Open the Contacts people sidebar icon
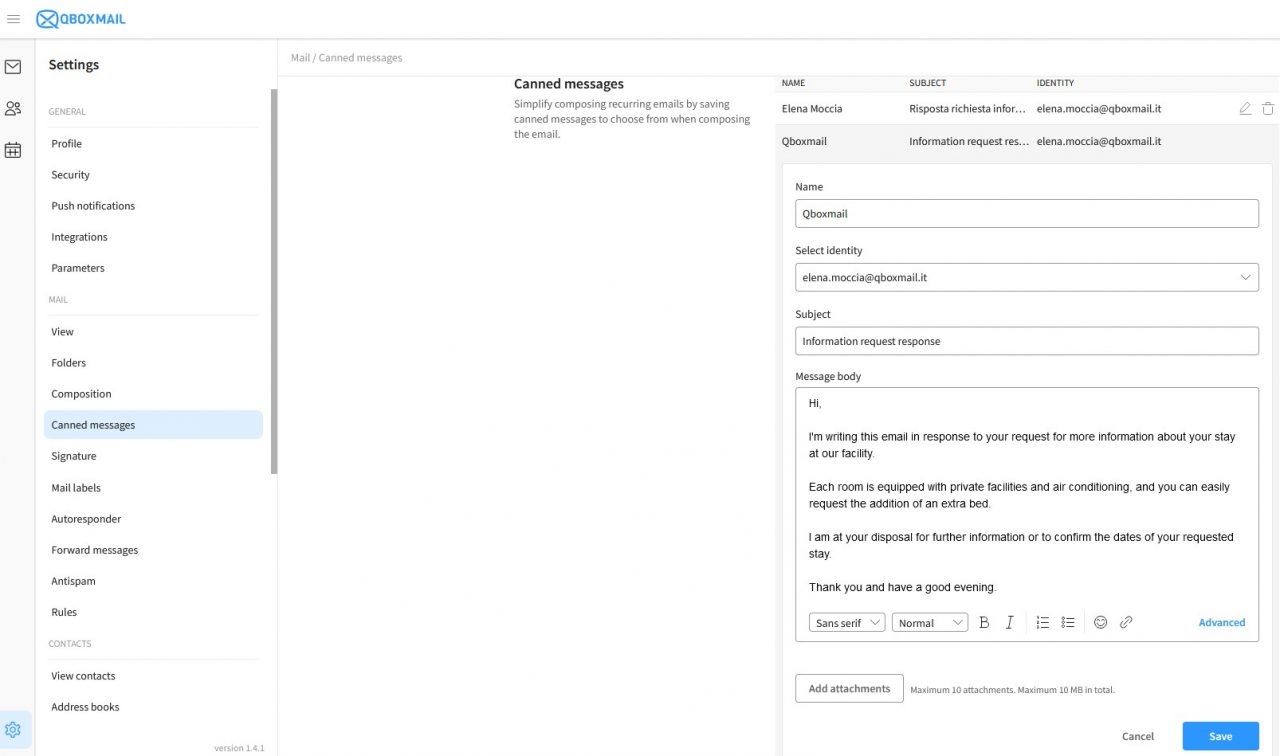The width and height of the screenshot is (1280, 756). click(x=13, y=108)
